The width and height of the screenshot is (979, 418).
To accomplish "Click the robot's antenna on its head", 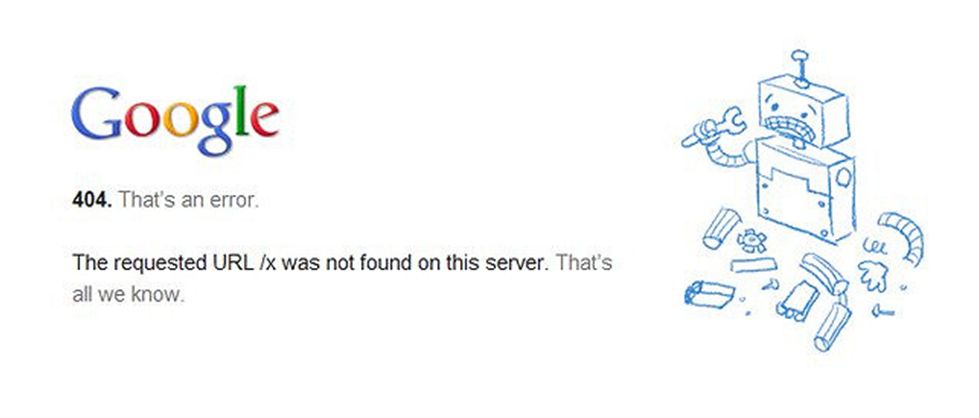I will [800, 68].
